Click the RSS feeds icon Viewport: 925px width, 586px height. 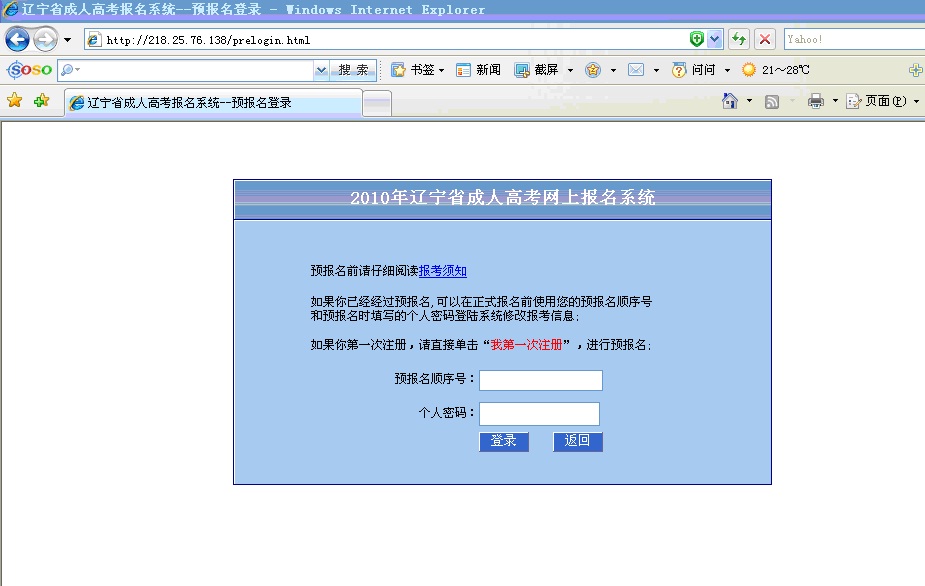pos(772,102)
